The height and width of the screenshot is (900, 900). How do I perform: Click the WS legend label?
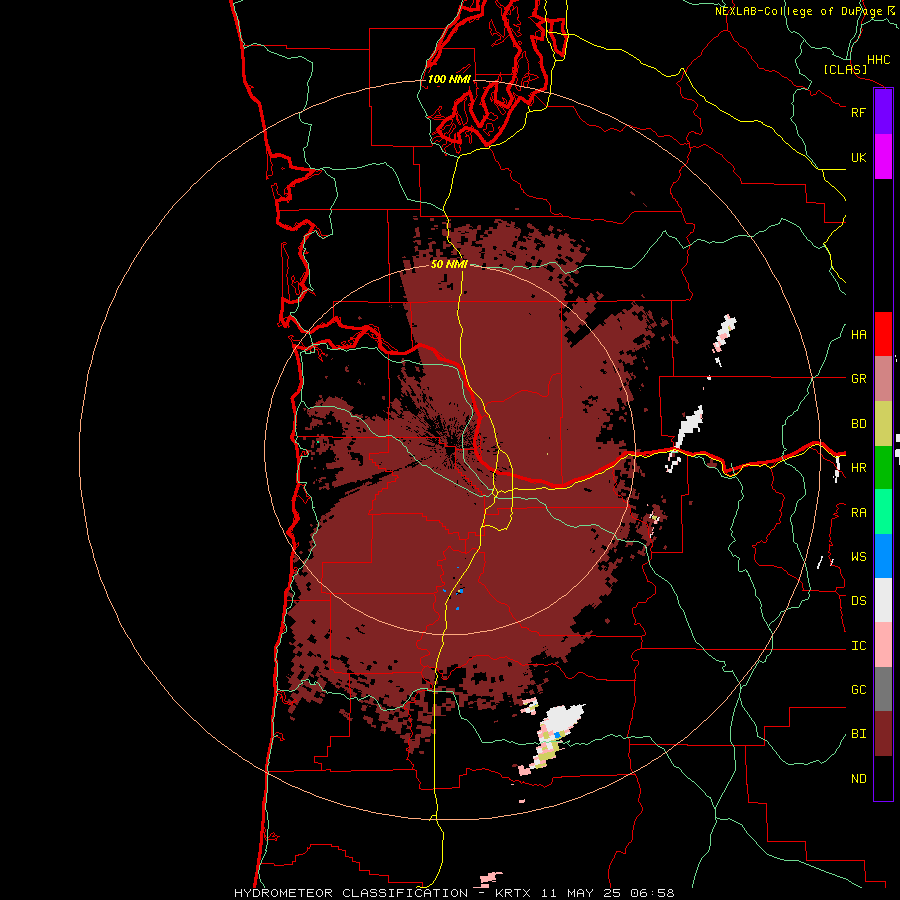point(858,557)
